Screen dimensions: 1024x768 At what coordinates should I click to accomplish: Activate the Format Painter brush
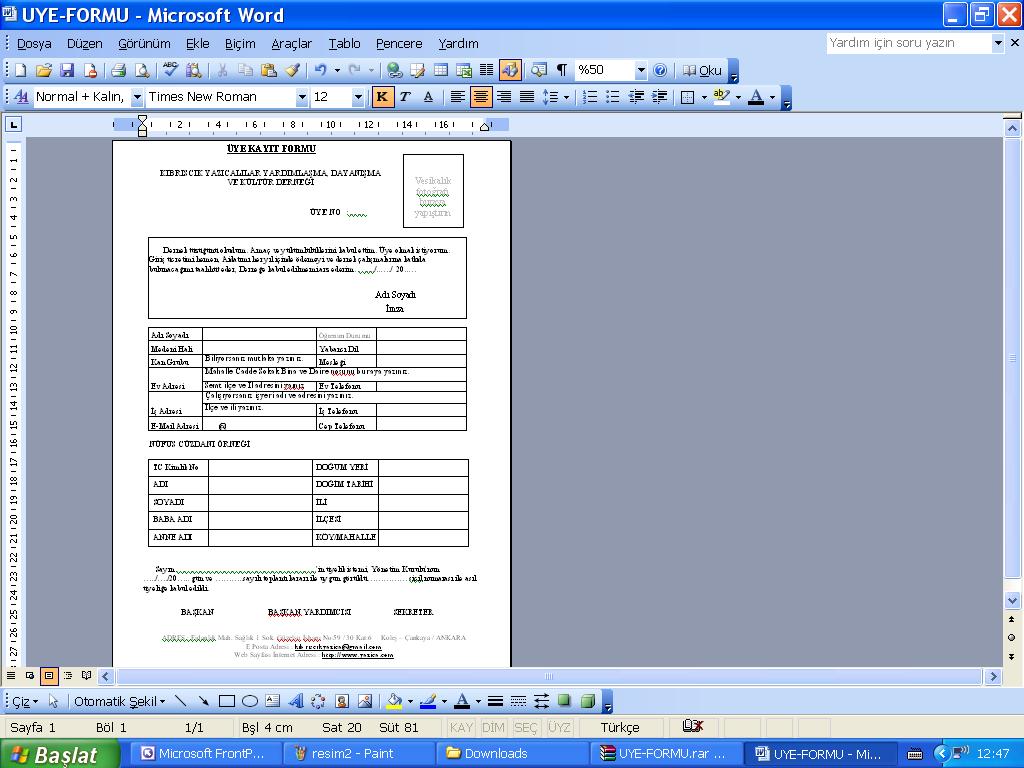292,70
